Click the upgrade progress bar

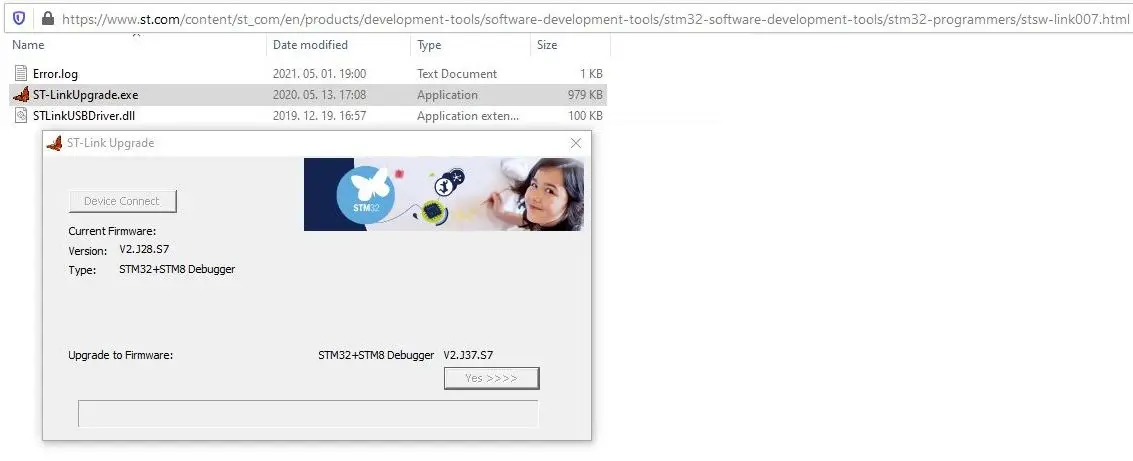tap(308, 414)
